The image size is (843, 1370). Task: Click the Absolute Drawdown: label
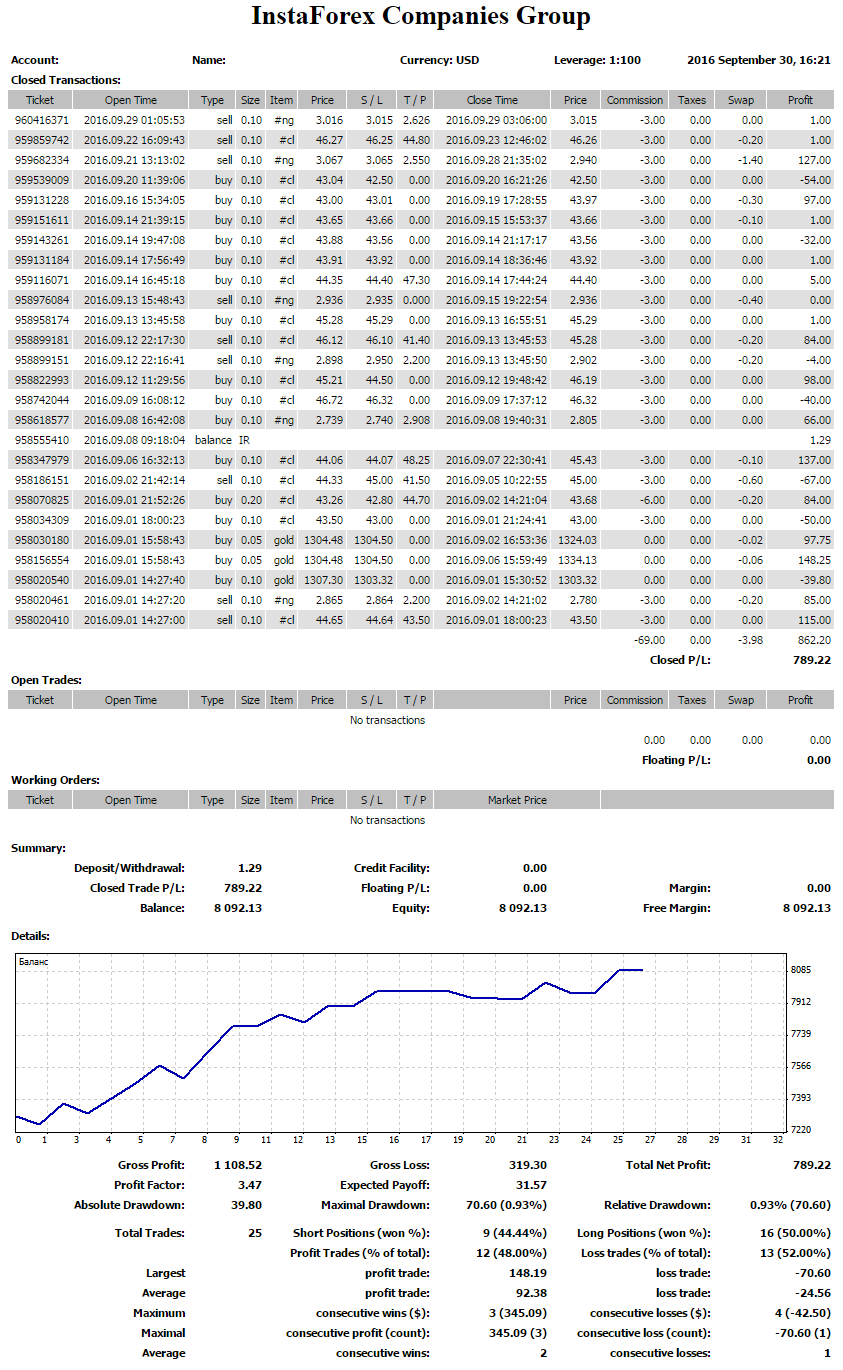click(x=130, y=1205)
